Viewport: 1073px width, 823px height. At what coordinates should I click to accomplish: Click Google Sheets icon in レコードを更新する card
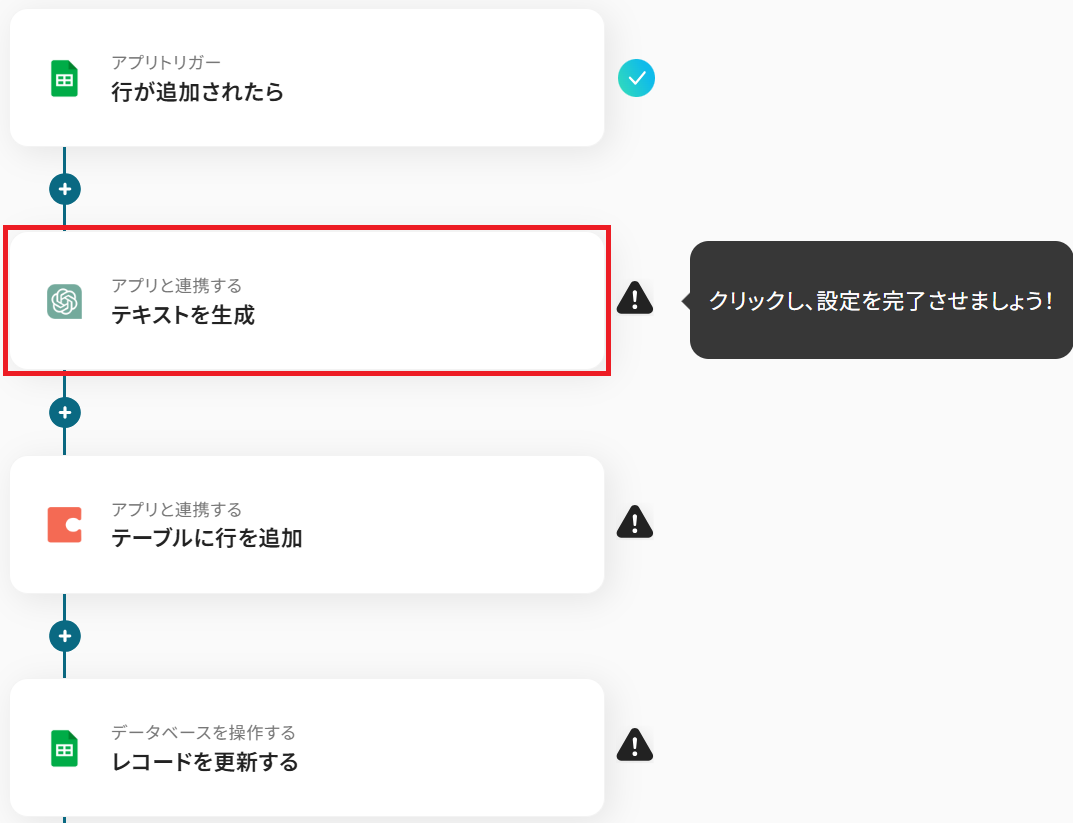click(65, 748)
